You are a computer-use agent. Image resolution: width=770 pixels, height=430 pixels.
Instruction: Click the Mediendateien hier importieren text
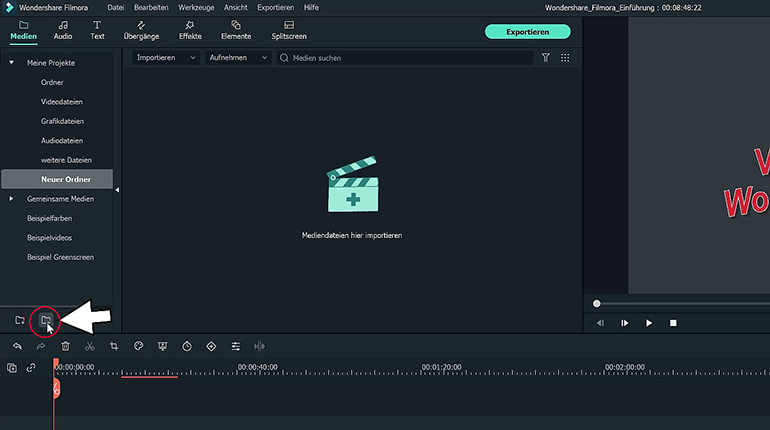(352, 236)
